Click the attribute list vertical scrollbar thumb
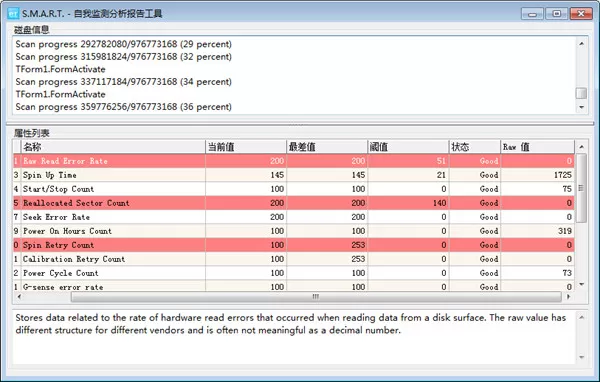Image resolution: width=600 pixels, height=382 pixels. (x=581, y=188)
